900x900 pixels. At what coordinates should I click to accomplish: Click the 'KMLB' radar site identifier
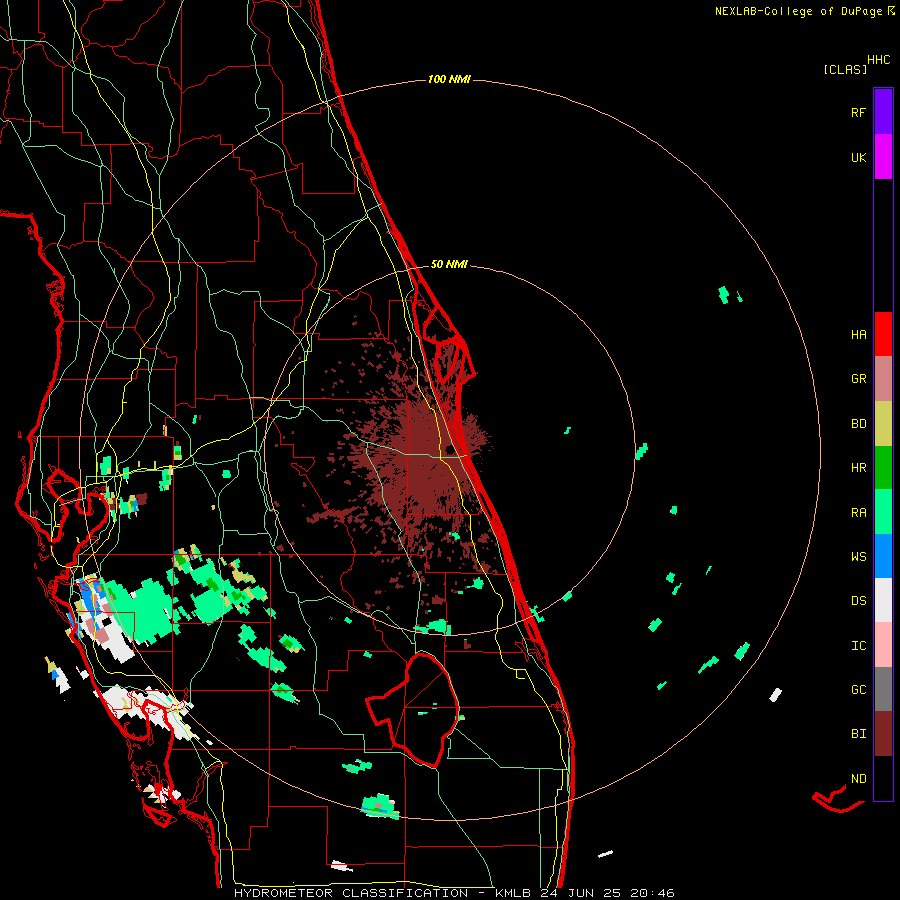click(513, 893)
